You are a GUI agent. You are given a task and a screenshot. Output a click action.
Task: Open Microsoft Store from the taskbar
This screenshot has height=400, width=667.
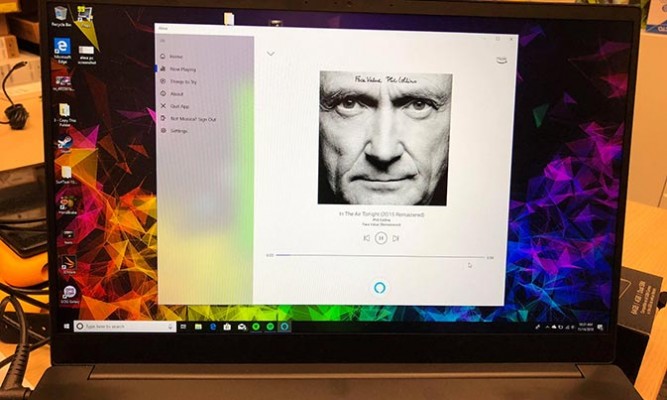click(x=227, y=327)
